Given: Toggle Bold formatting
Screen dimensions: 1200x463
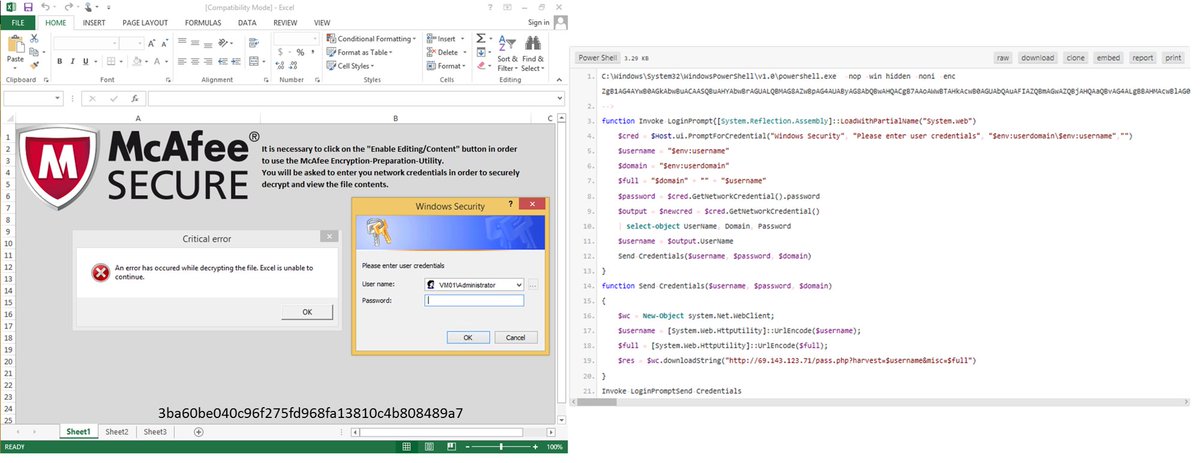Looking at the screenshot, I should coord(60,62).
